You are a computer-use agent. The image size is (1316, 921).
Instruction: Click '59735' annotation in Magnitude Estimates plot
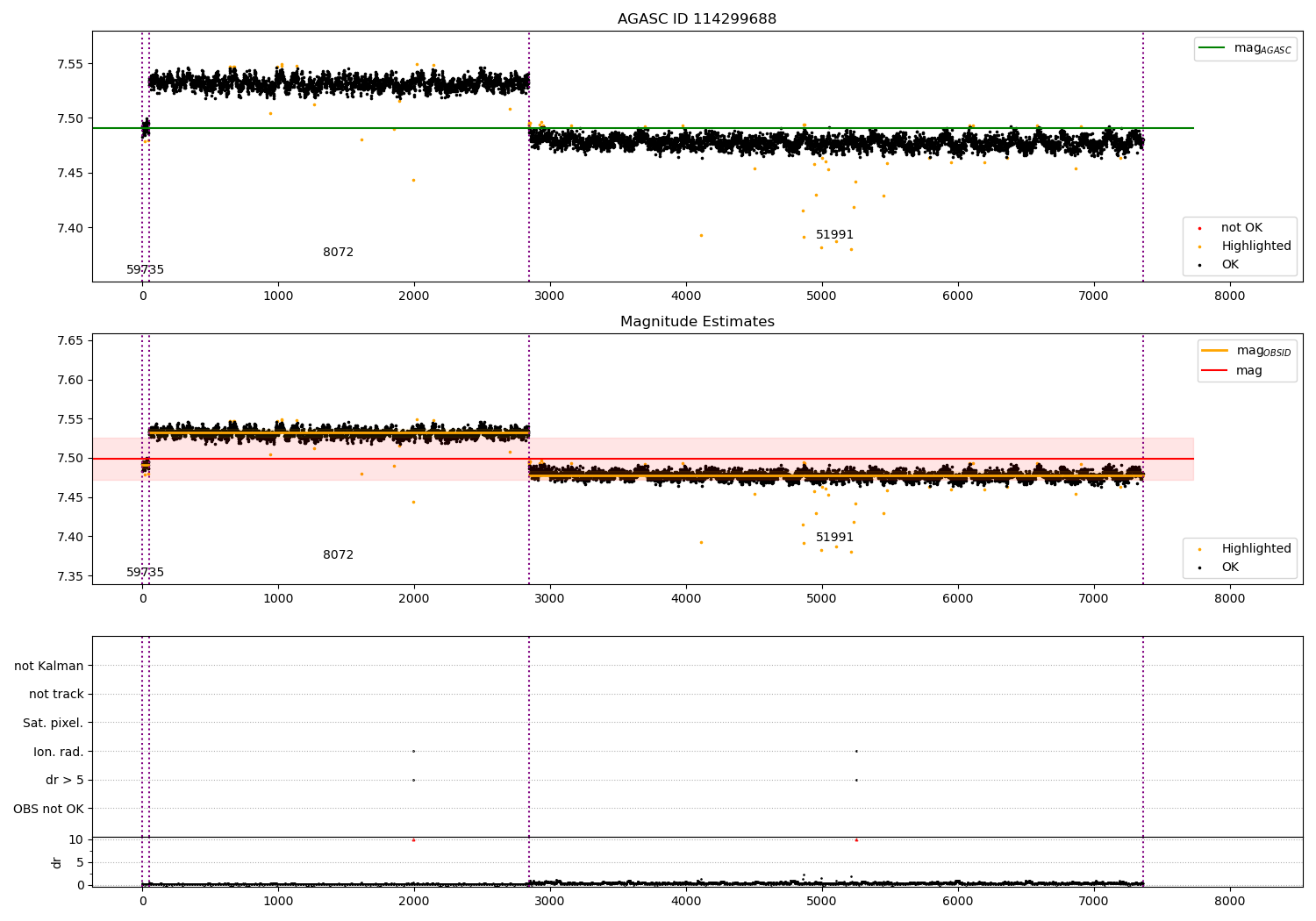coord(145,573)
